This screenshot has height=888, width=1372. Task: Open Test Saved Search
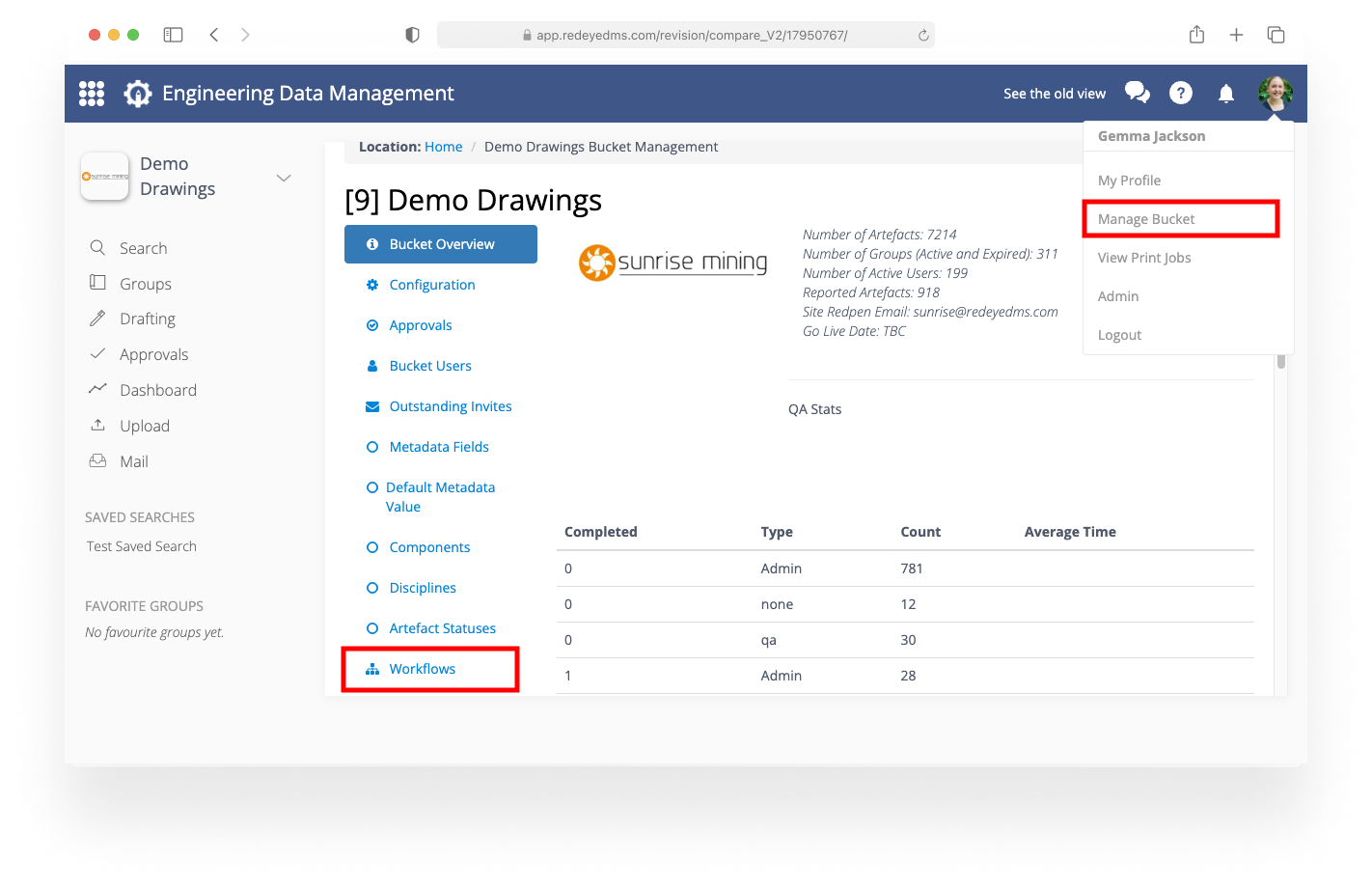[x=142, y=546]
